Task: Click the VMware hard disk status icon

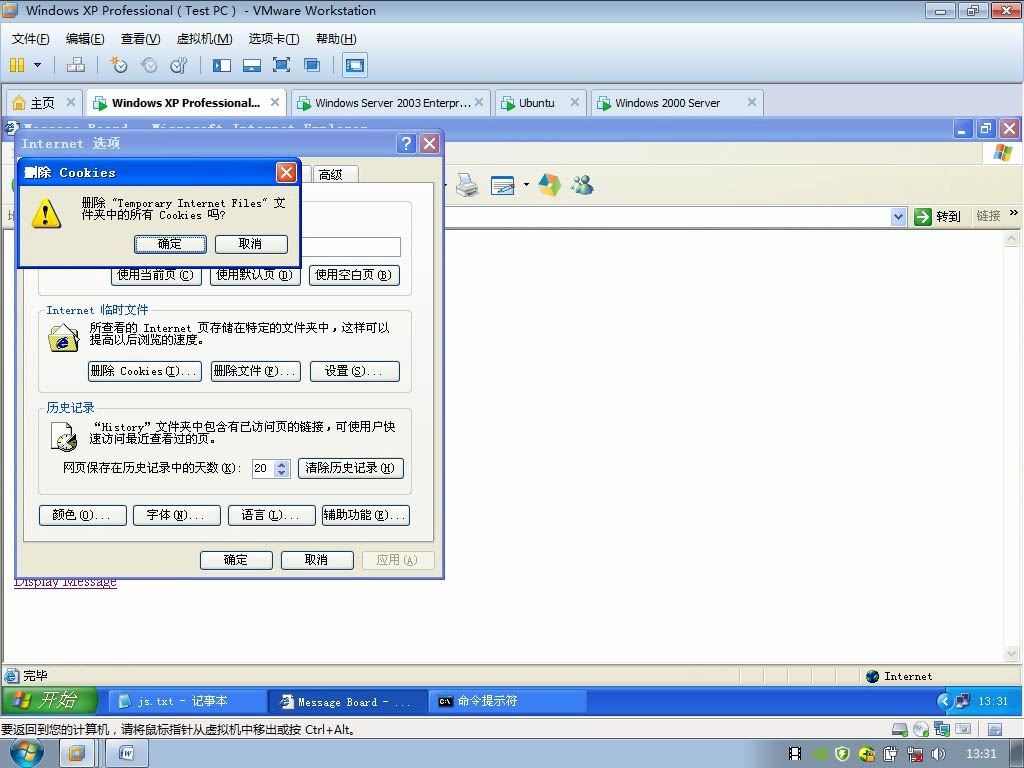Action: [x=900, y=729]
